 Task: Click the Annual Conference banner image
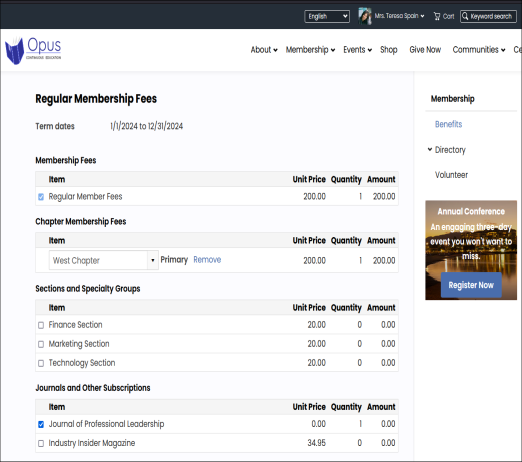pos(471,250)
